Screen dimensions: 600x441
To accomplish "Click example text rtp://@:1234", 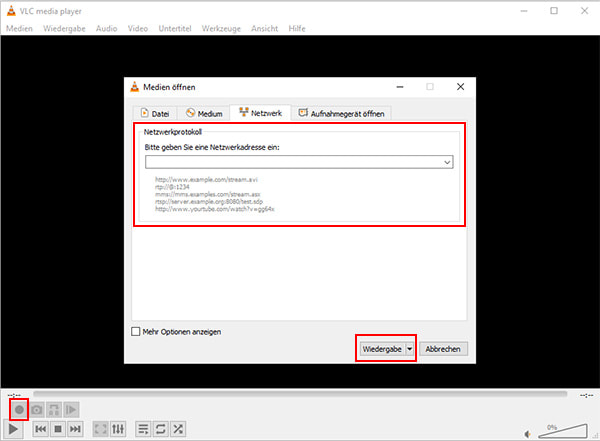I will [172, 187].
